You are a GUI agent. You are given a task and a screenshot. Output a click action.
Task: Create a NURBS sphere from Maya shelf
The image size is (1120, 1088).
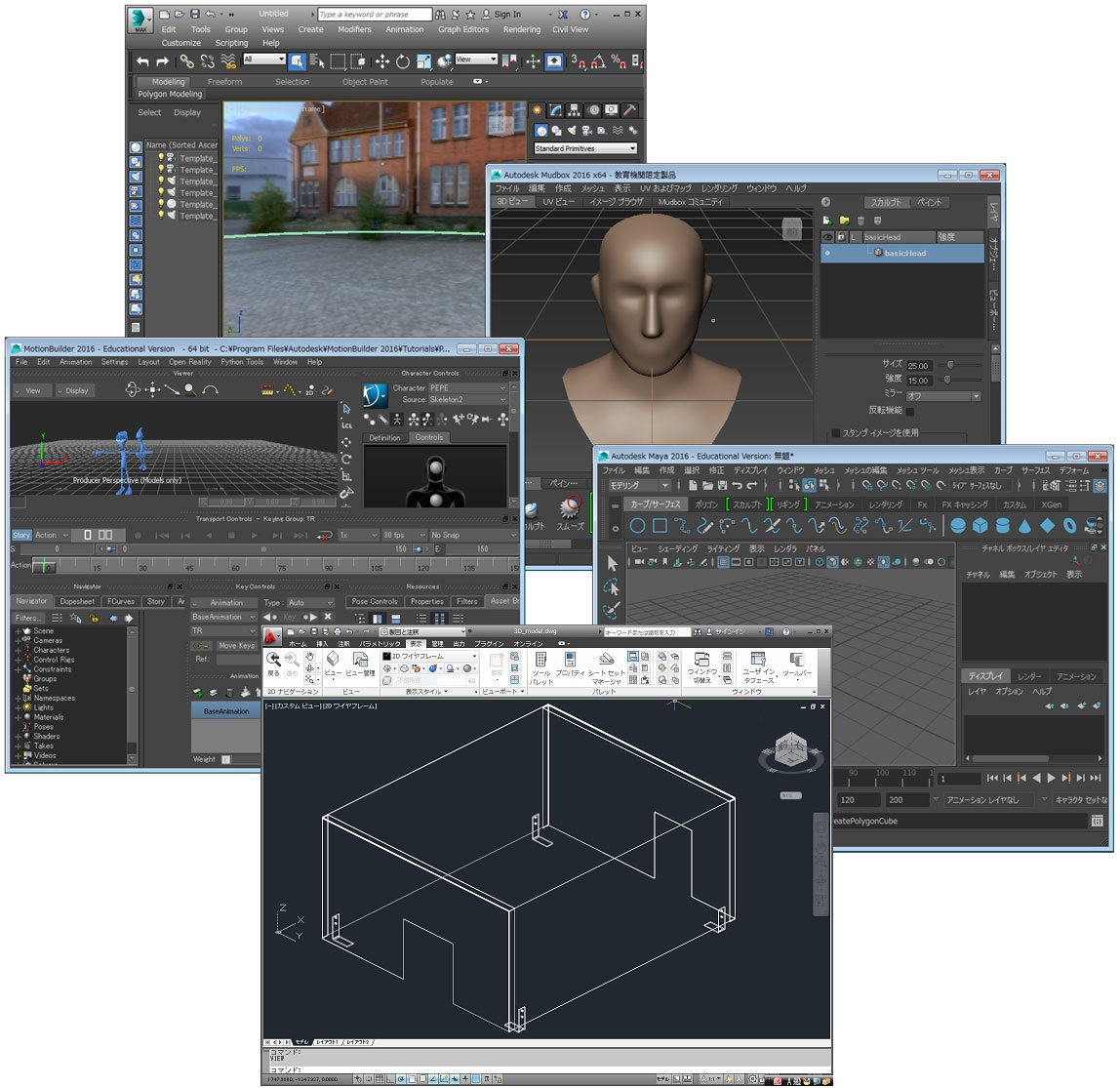pyautogui.click(x=958, y=527)
